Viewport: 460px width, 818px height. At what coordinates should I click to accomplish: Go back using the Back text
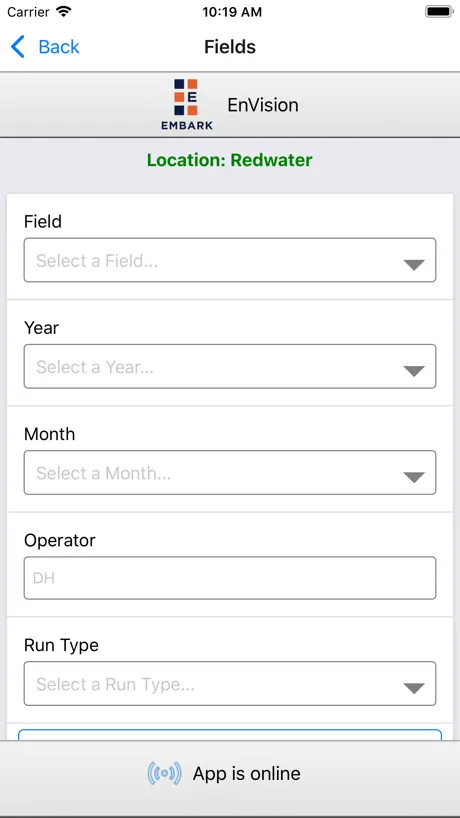coord(59,47)
